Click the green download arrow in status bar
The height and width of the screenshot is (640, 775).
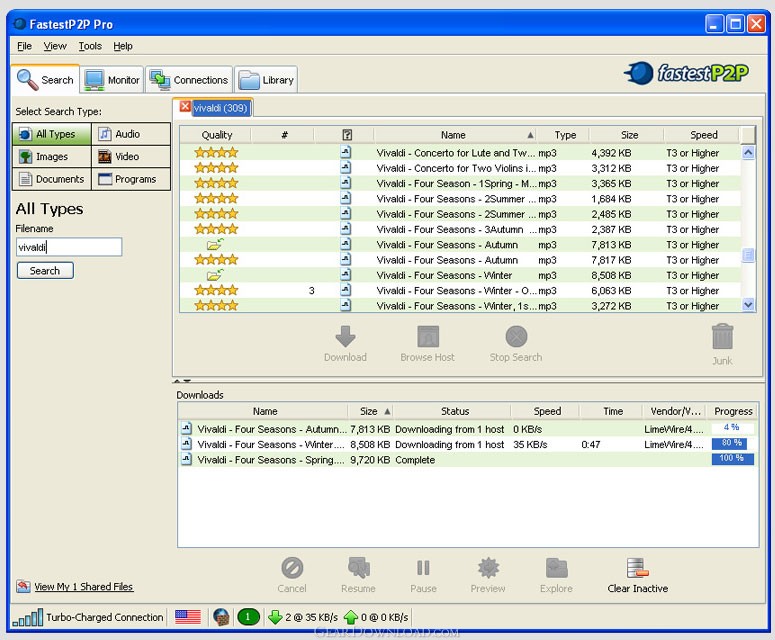click(x=275, y=617)
